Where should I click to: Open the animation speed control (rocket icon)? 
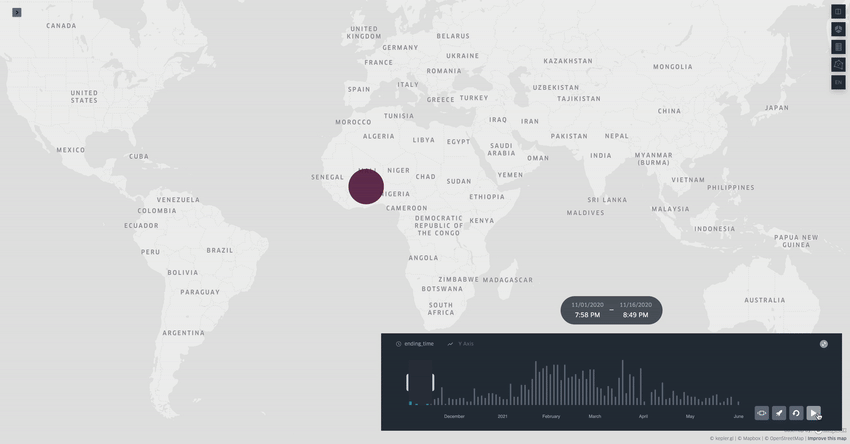point(778,413)
